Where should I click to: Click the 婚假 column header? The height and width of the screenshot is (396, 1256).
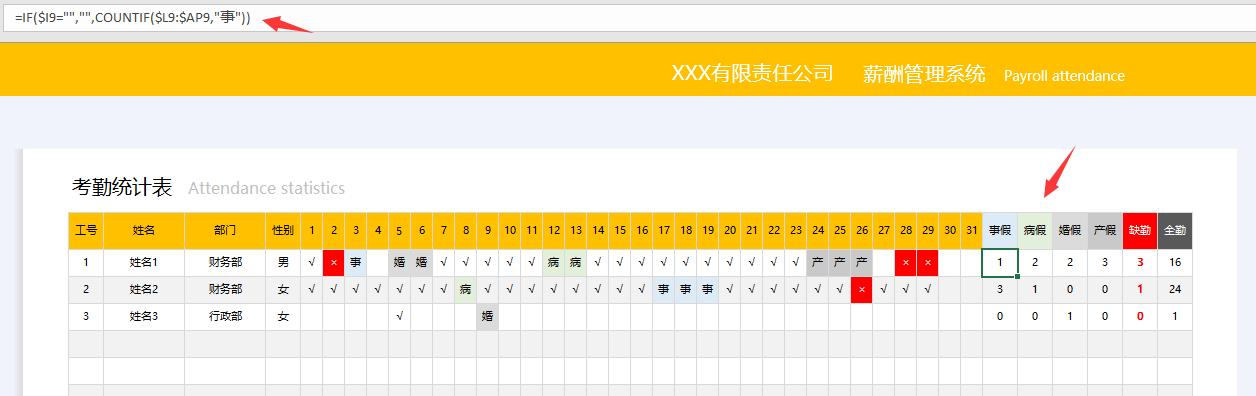1070,230
